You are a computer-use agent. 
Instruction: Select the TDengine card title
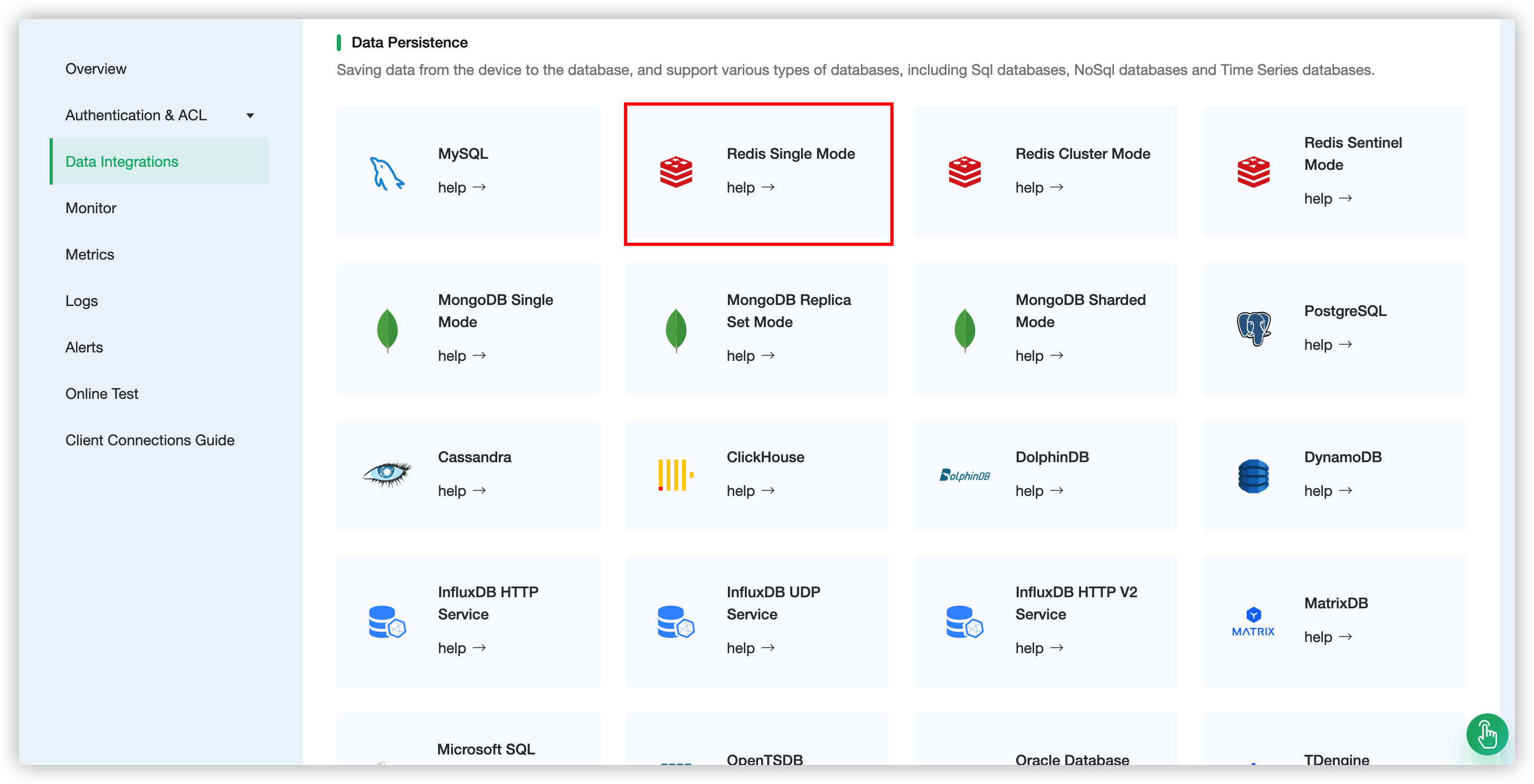coord(1337,759)
